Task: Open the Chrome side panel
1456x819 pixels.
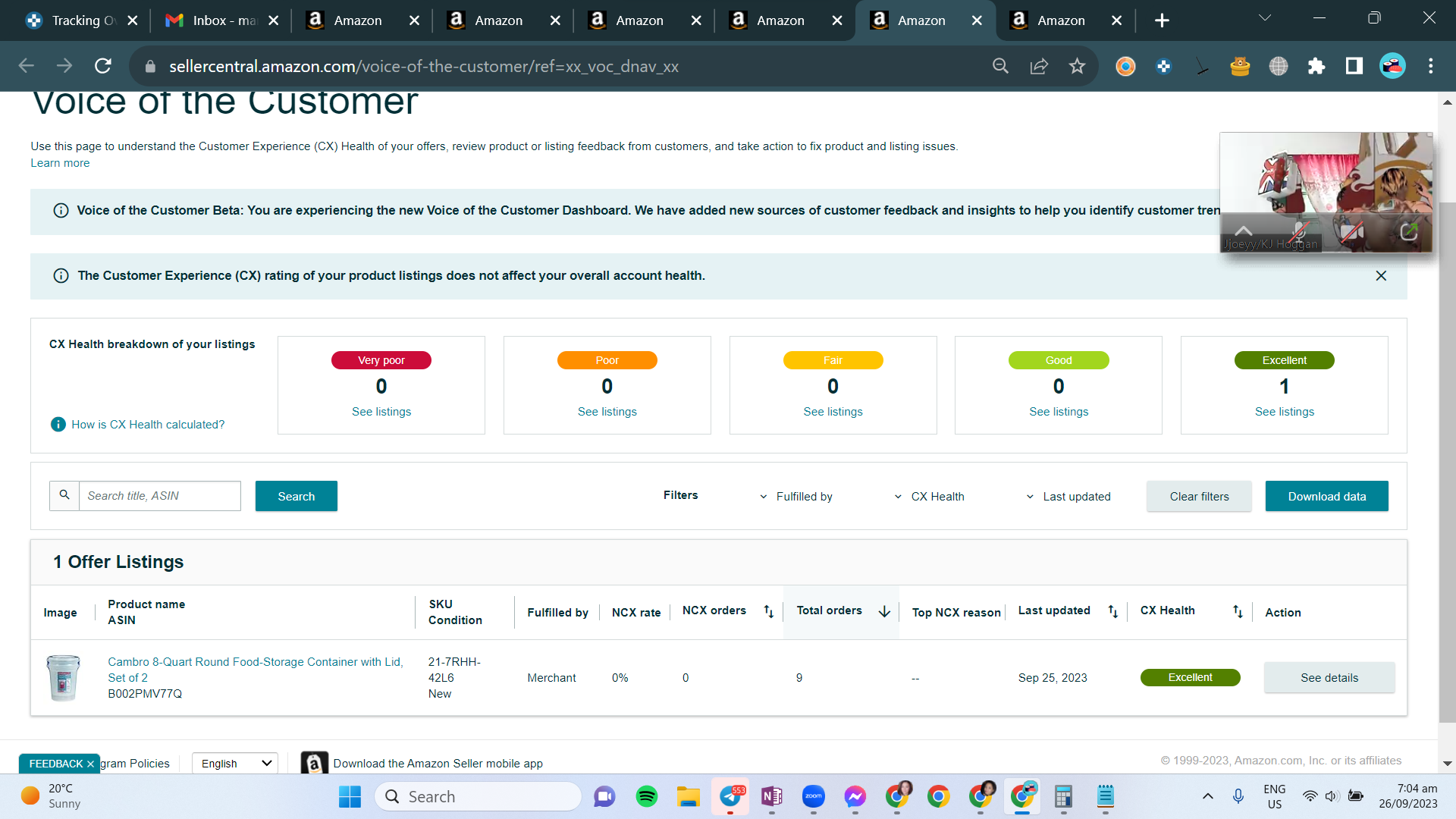Action: pos(1354,67)
